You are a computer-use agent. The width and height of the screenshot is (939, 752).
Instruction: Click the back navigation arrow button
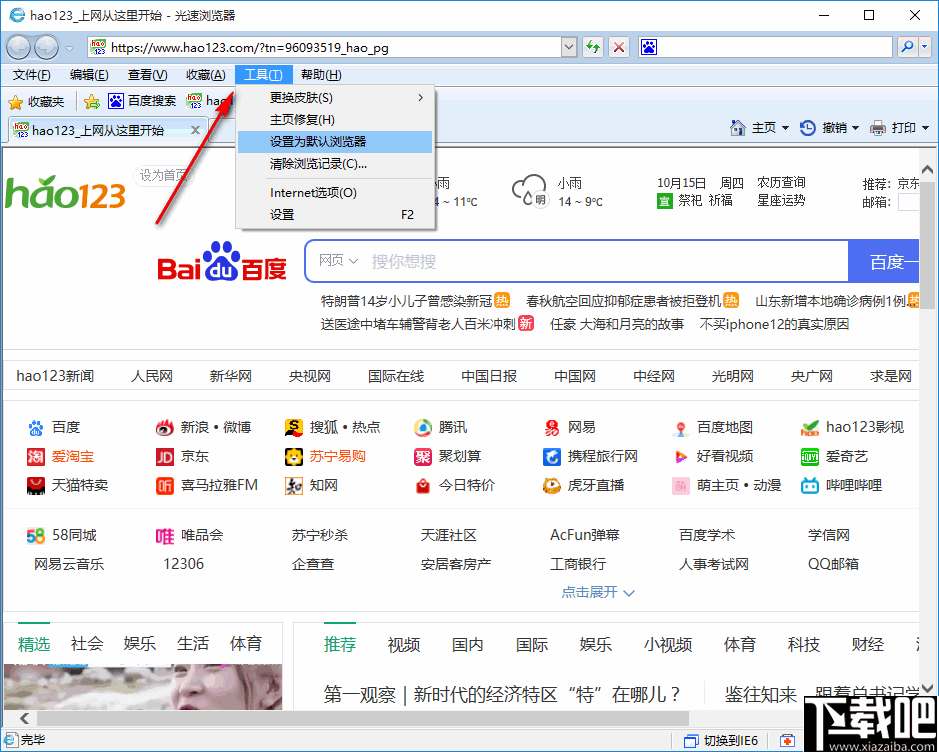[18, 47]
